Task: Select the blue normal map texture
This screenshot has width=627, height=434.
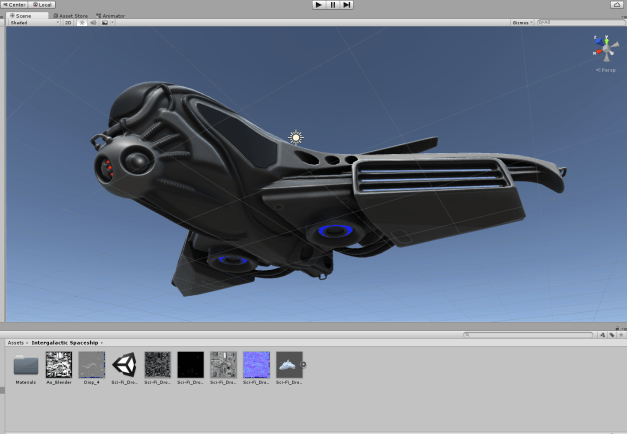Action: coord(257,364)
